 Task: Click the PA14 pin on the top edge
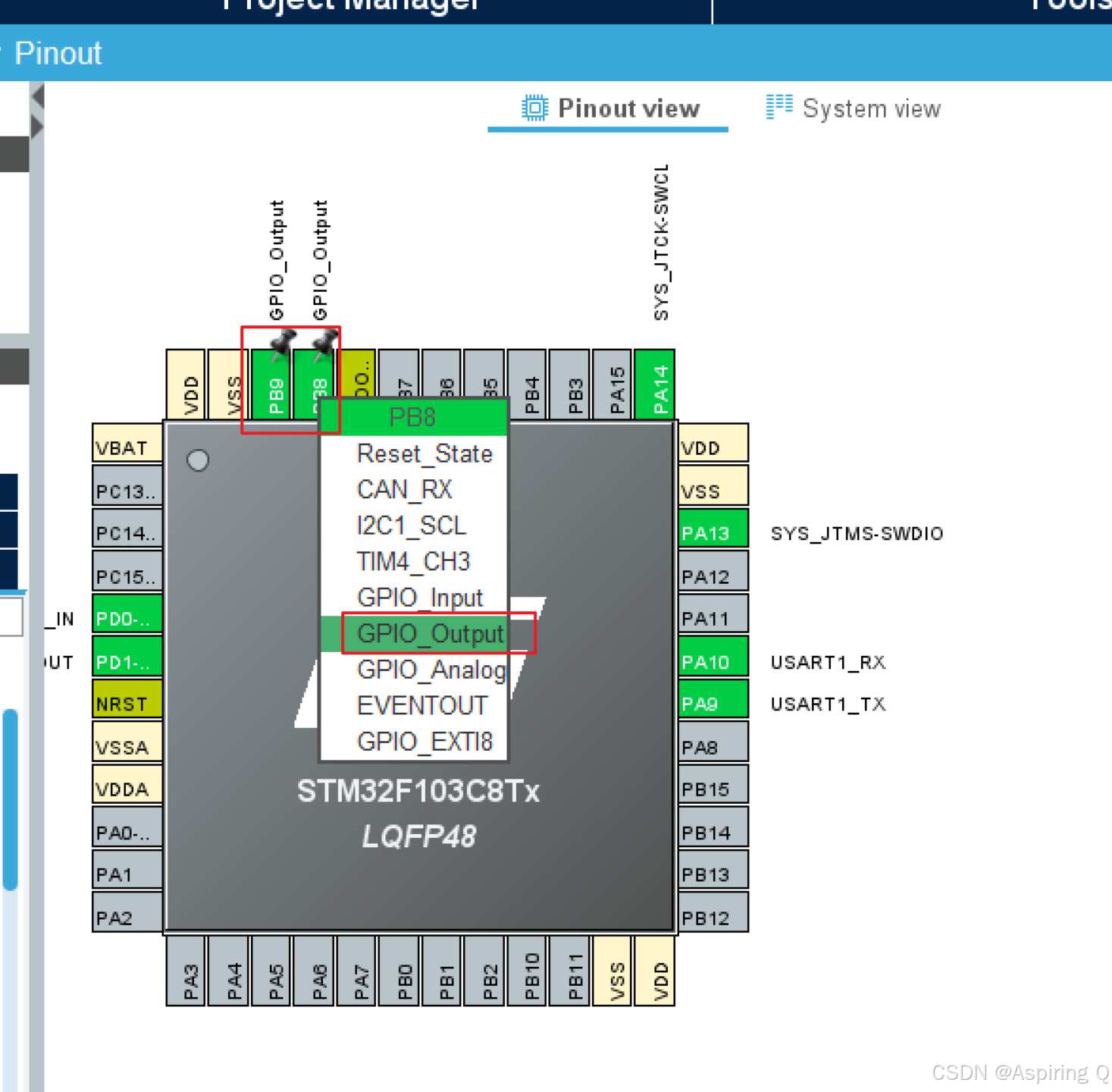point(654,384)
